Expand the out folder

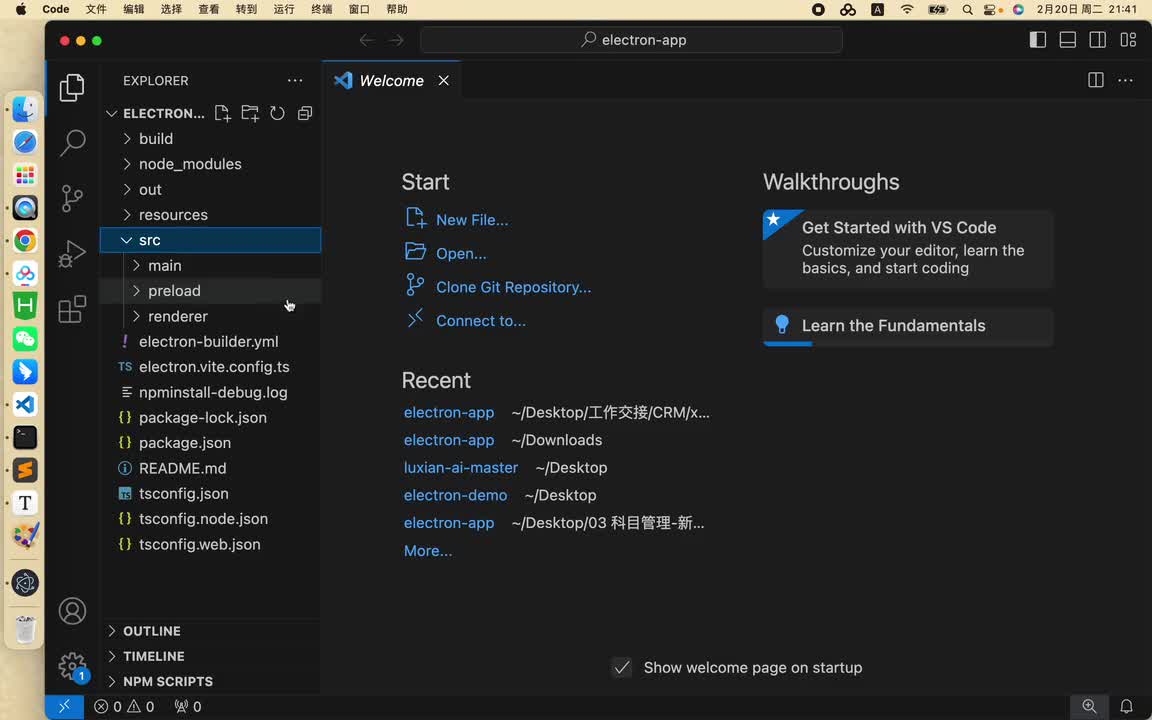pyautogui.click(x=210, y=190)
